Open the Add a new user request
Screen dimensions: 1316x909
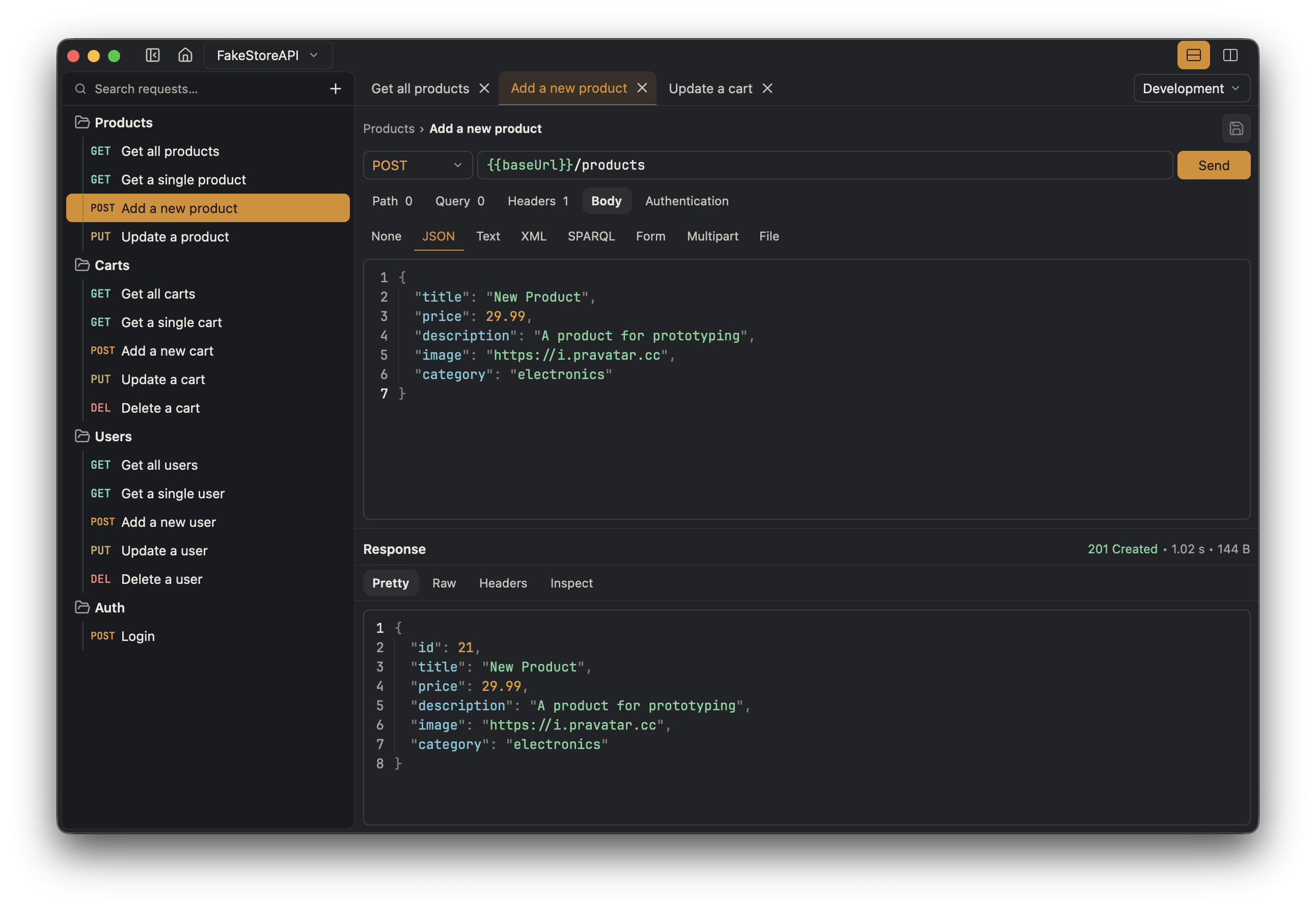[x=208, y=522]
